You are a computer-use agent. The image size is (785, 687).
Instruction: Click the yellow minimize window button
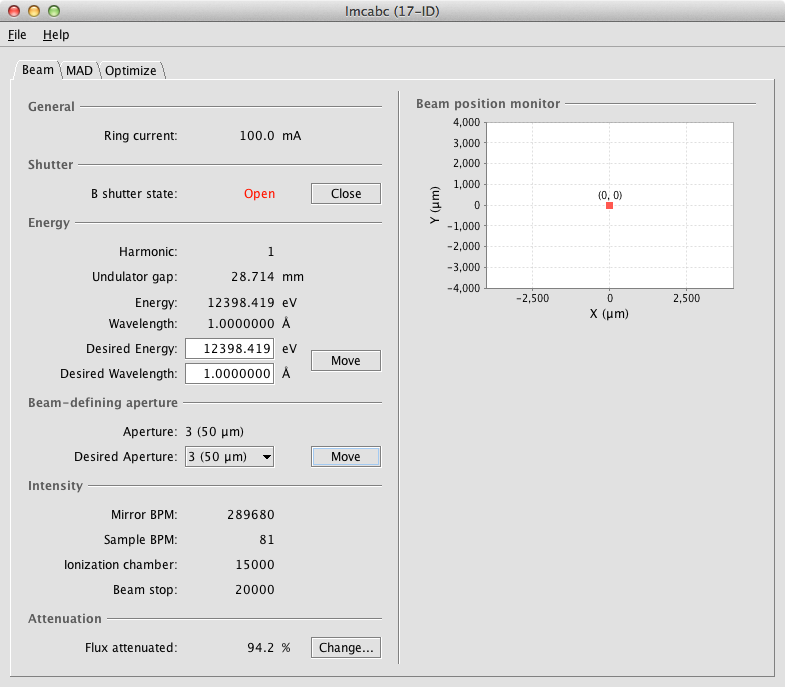click(x=34, y=11)
